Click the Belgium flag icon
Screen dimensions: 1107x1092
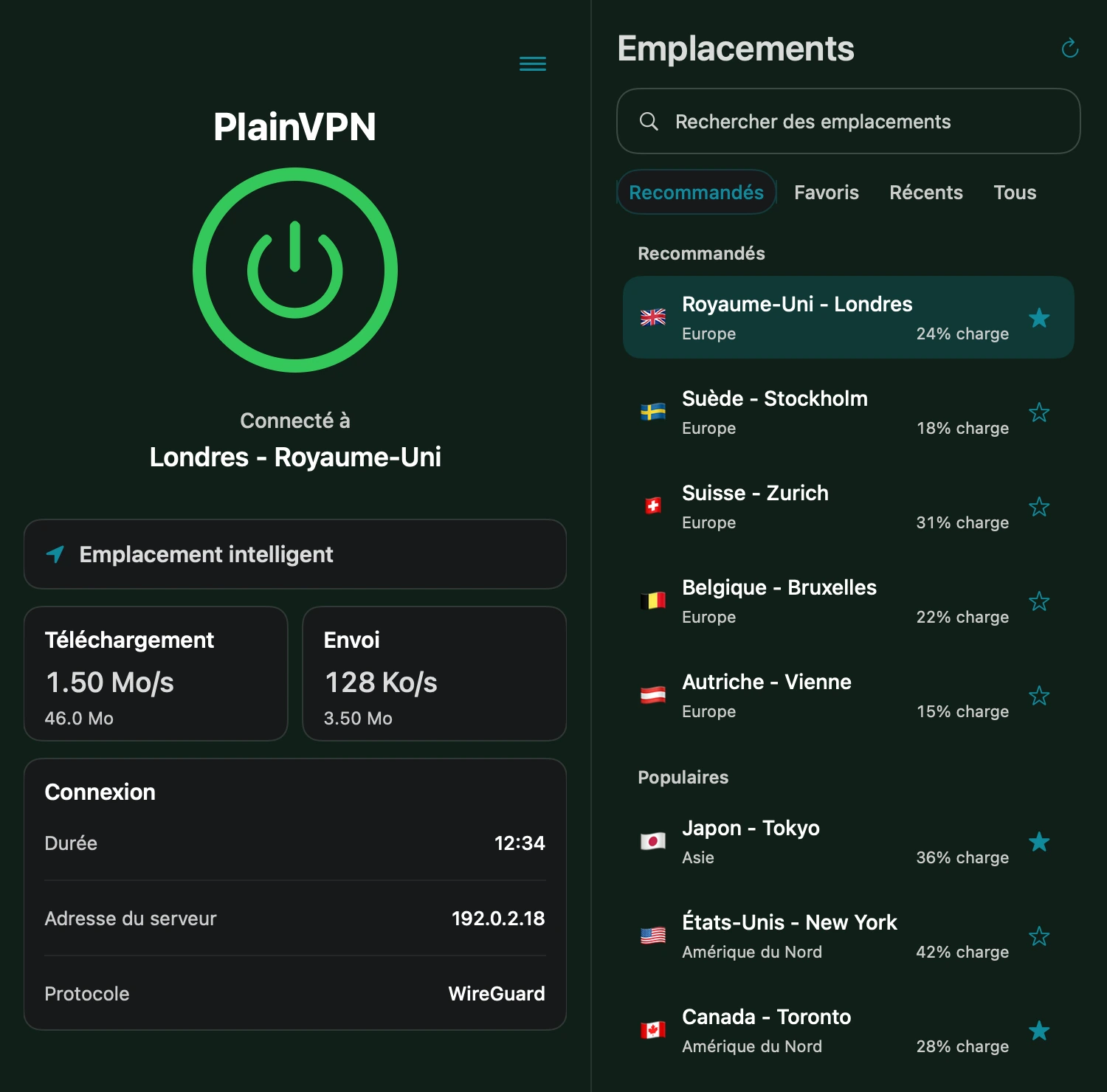(653, 601)
